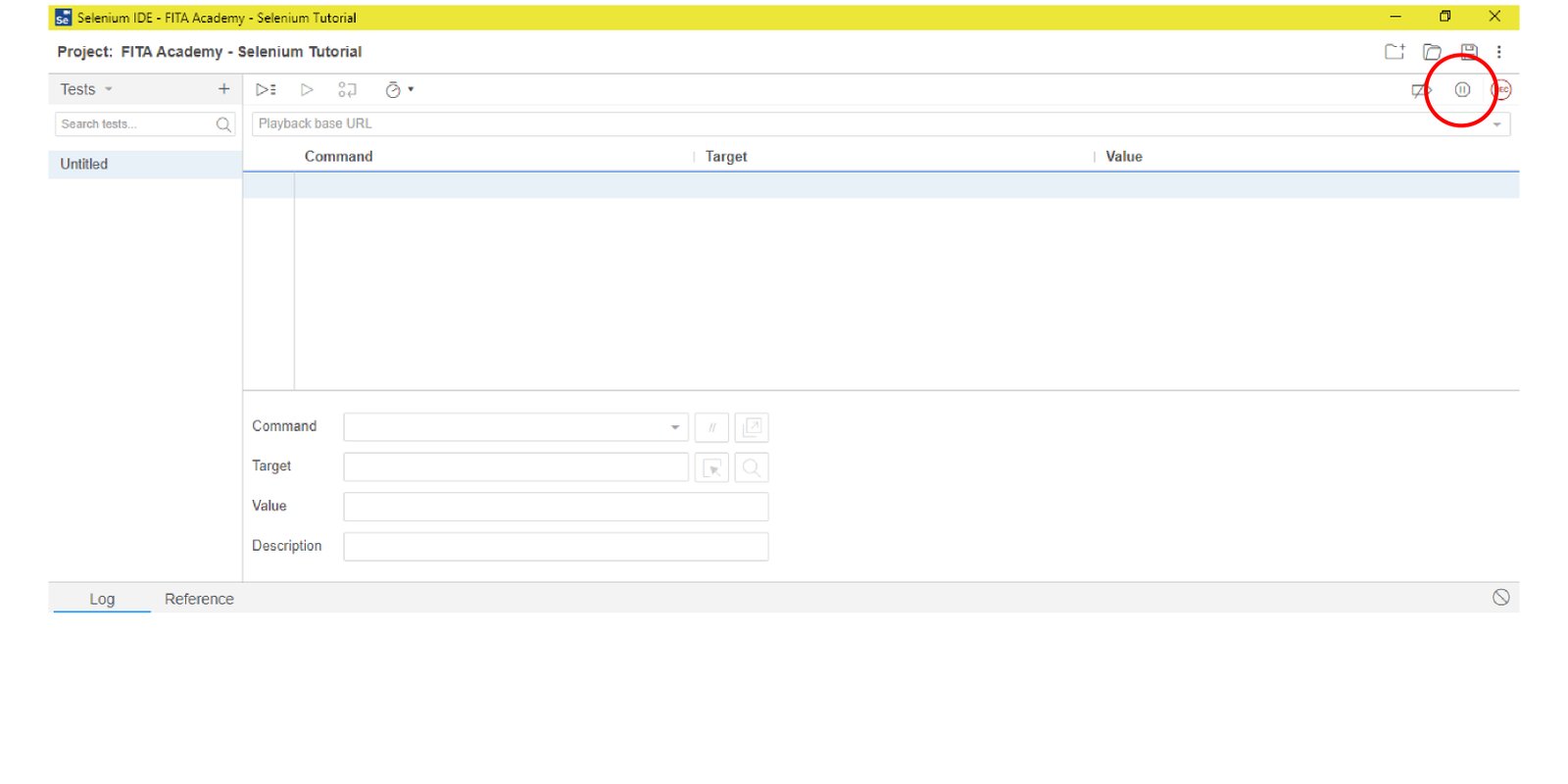Open the Command combo box dropdown
The image size is (1568, 784).
[x=675, y=427]
